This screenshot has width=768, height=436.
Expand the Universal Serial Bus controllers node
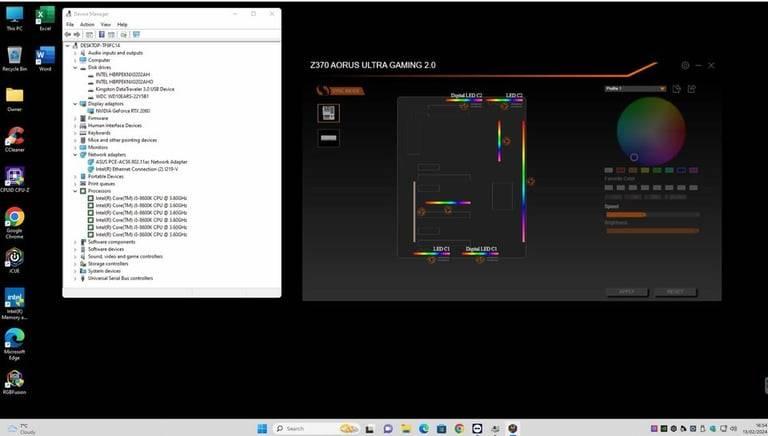75,278
